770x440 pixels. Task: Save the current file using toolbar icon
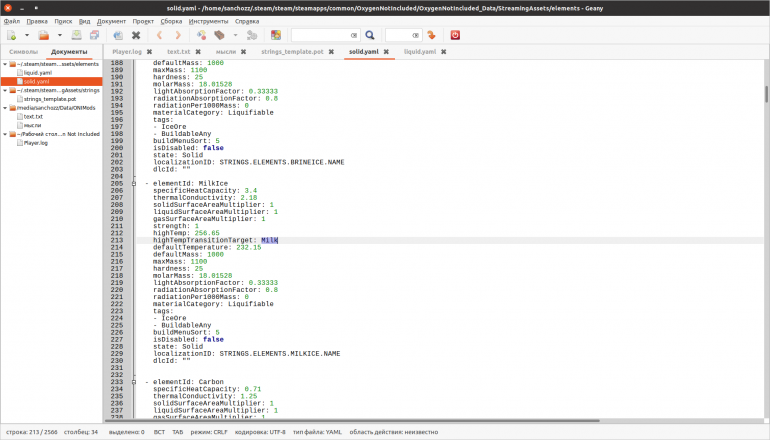click(74, 35)
